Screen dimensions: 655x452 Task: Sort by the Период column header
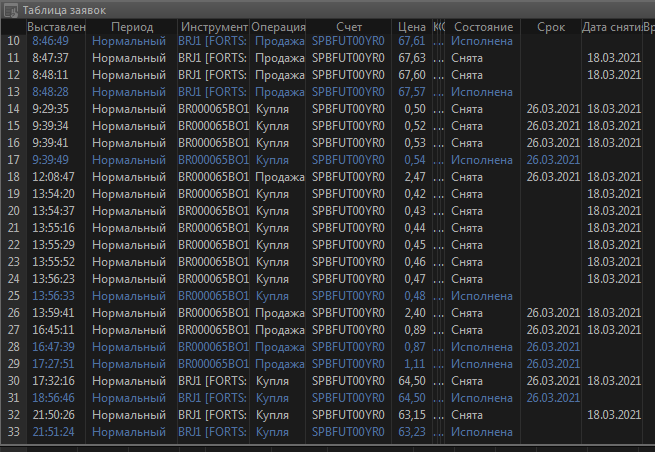[x=132, y=27]
